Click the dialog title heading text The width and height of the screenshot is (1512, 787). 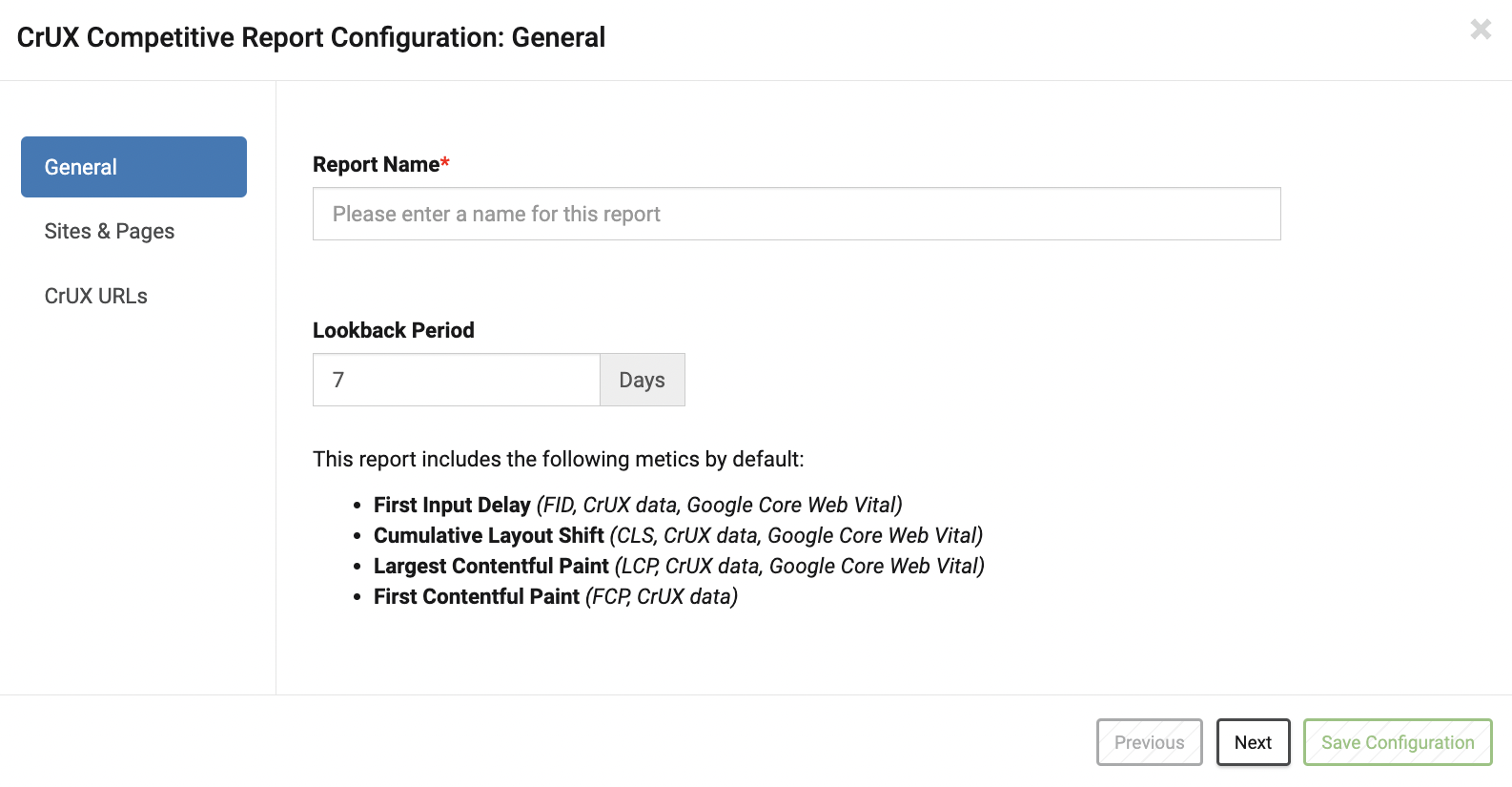[311, 37]
